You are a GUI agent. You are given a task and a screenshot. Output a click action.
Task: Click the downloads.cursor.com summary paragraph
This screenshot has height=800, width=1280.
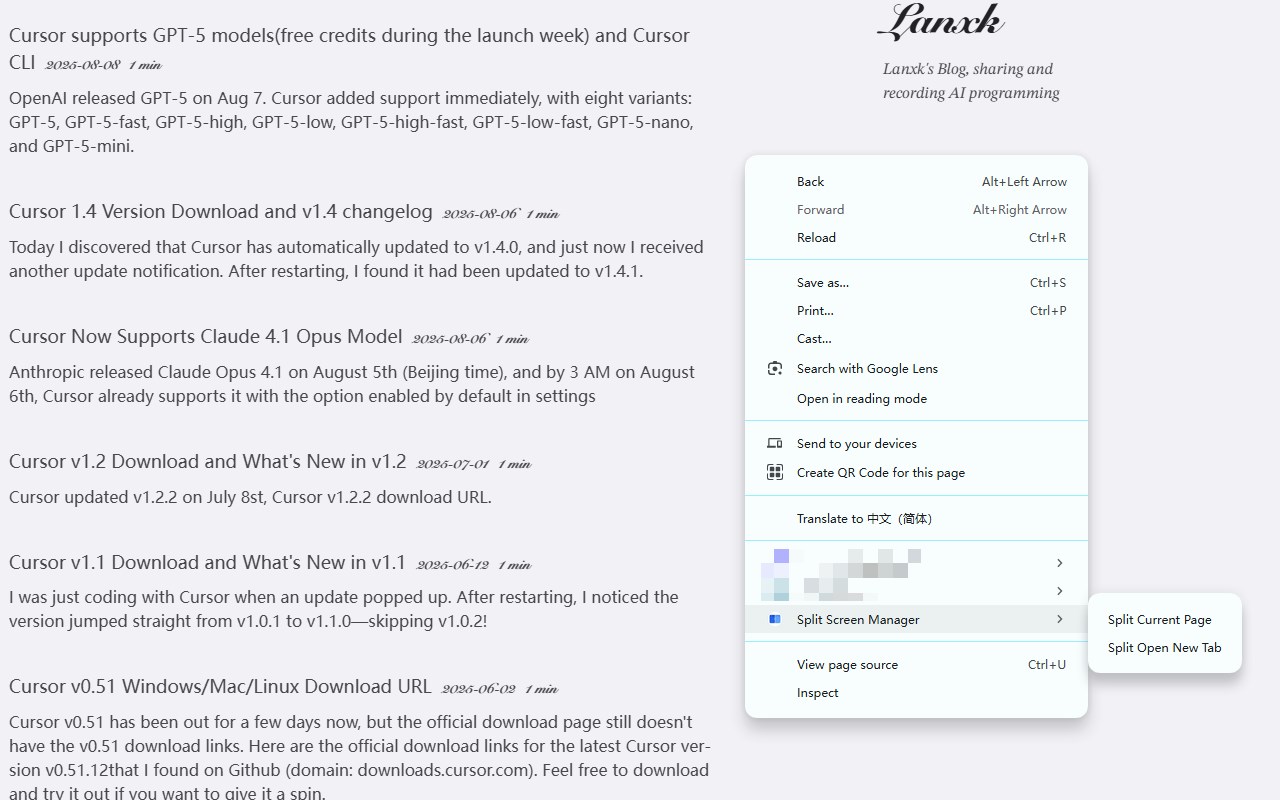coord(360,757)
